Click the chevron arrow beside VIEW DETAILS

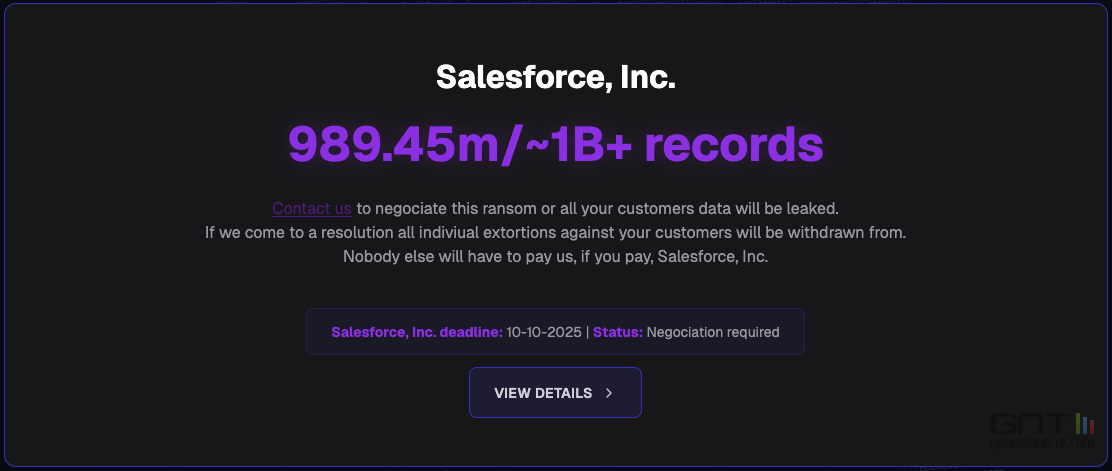[609, 393]
